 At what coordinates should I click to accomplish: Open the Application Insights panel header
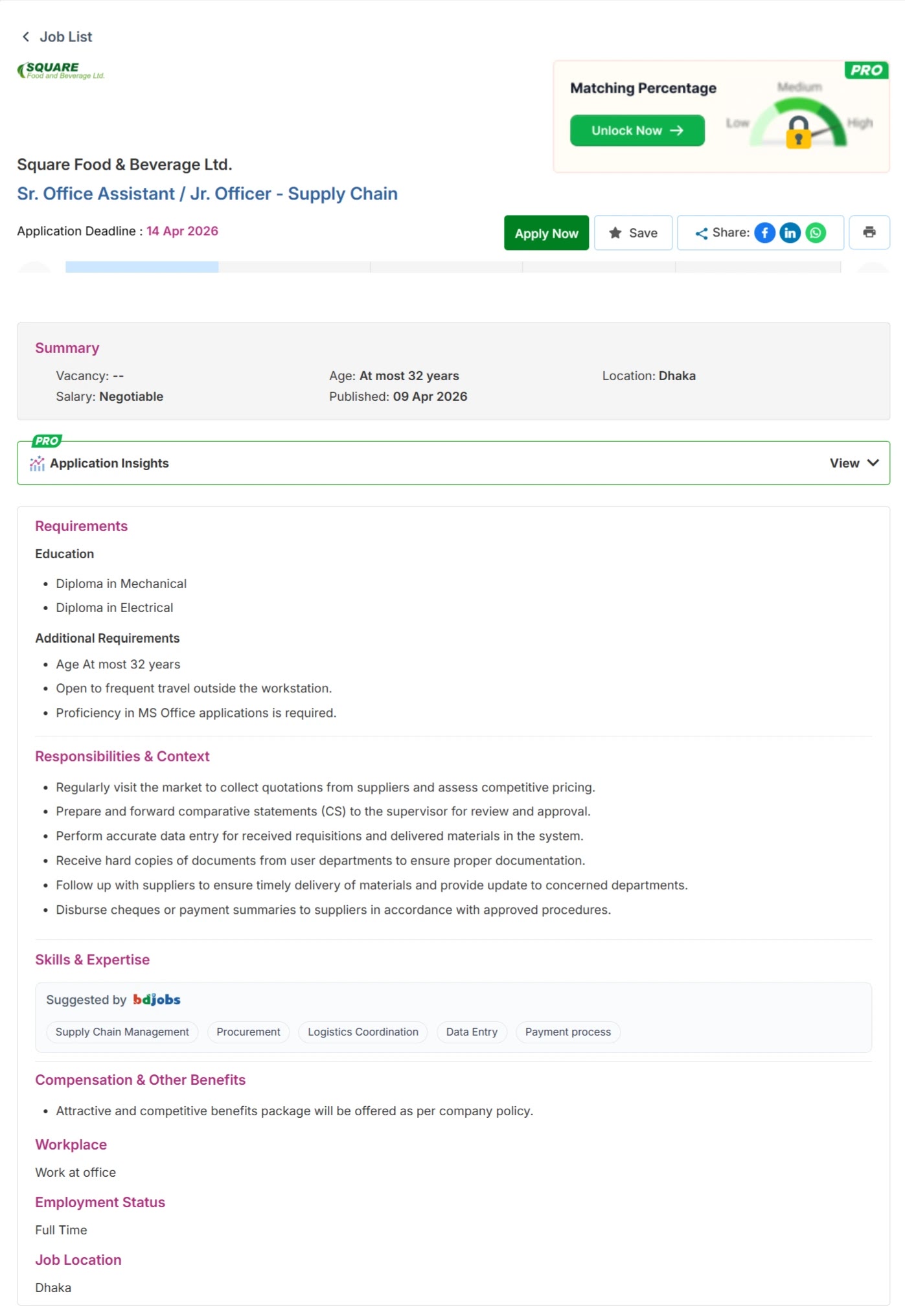click(x=109, y=464)
